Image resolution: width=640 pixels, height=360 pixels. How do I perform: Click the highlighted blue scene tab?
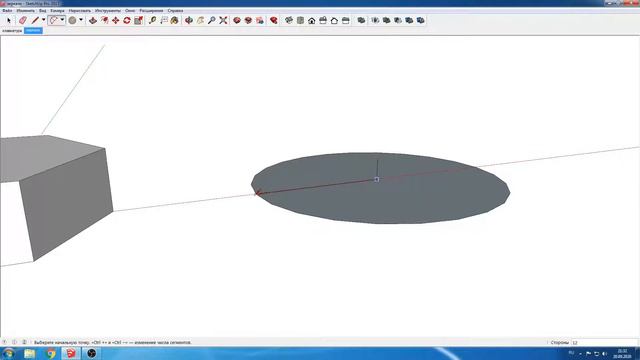click(x=33, y=31)
